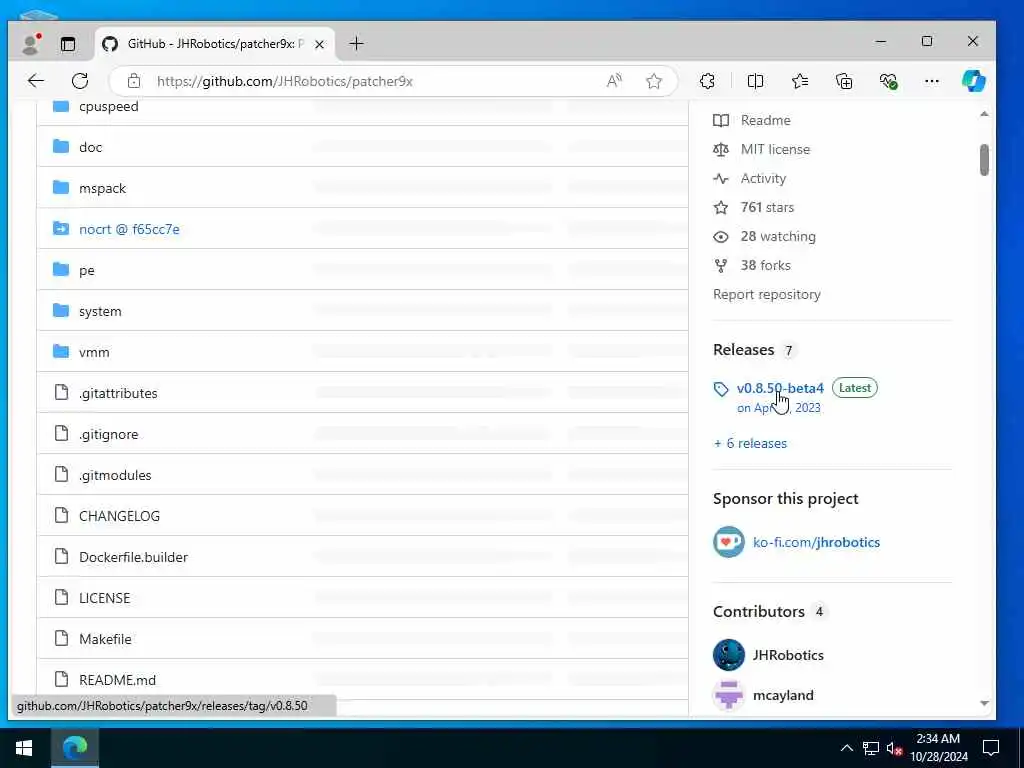Open JHRobotics contributor profile
Screen dimensions: 1024x768
point(788,656)
